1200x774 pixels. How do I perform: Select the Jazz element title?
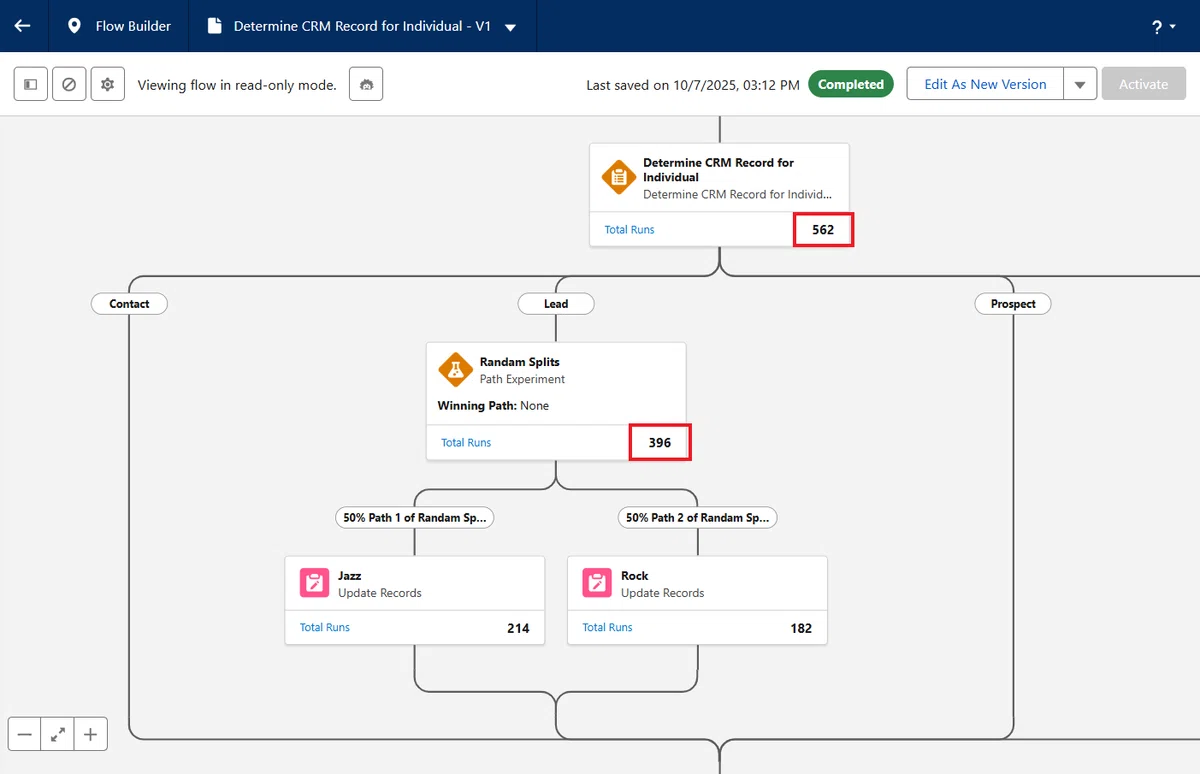click(x=350, y=576)
